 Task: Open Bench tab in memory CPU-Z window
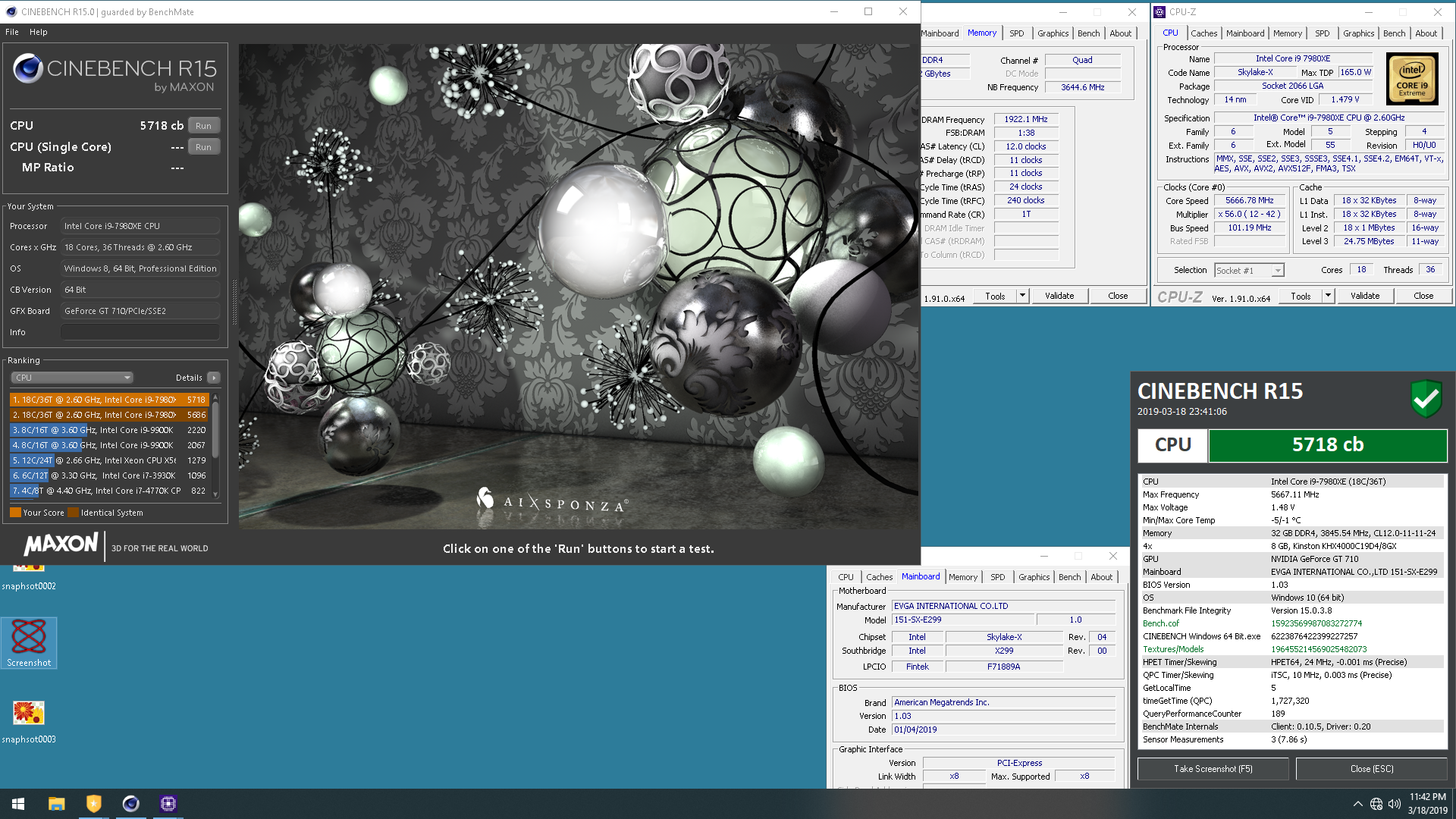(x=1088, y=33)
